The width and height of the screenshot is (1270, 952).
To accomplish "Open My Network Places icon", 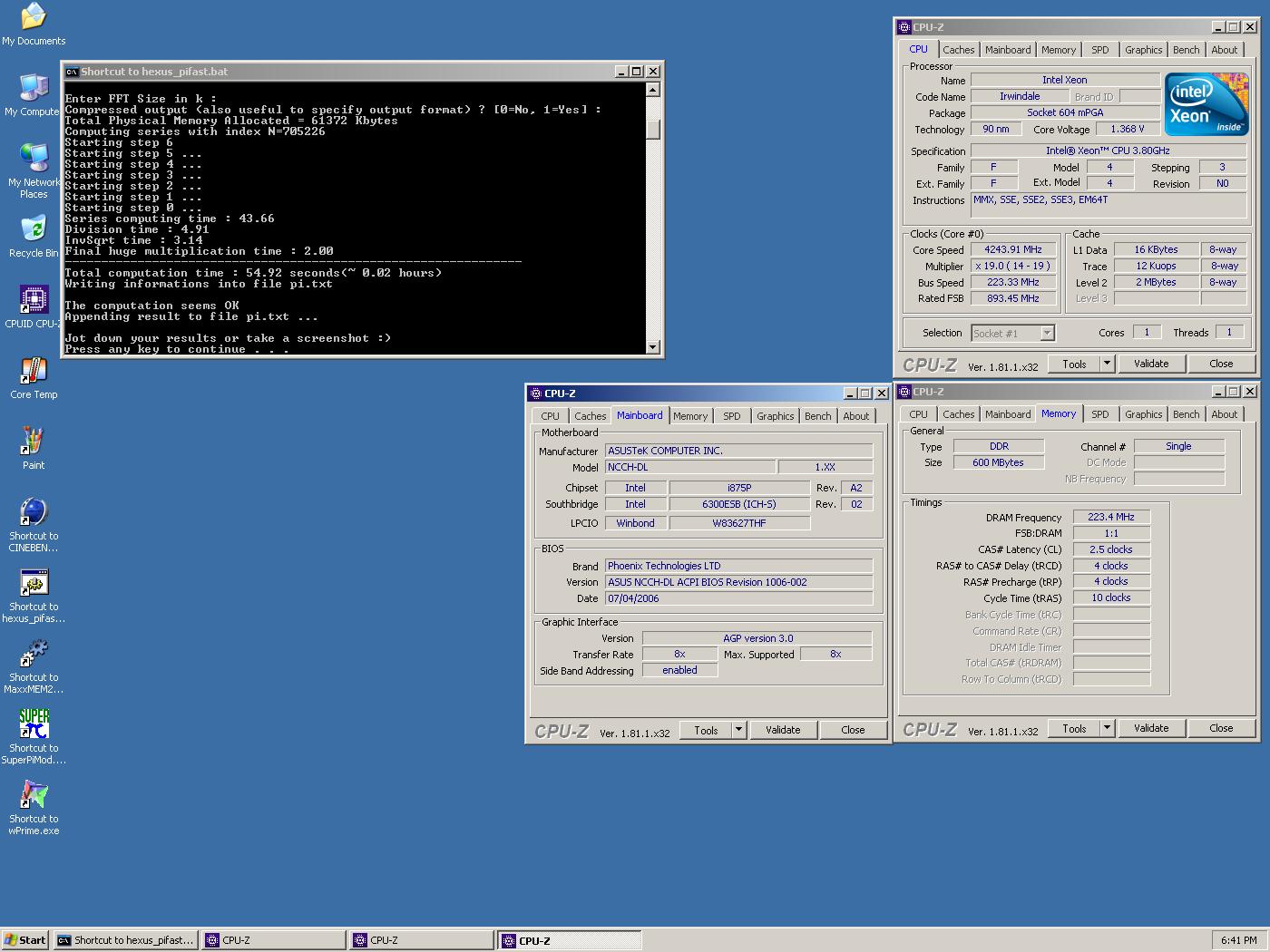I will coord(34,170).
